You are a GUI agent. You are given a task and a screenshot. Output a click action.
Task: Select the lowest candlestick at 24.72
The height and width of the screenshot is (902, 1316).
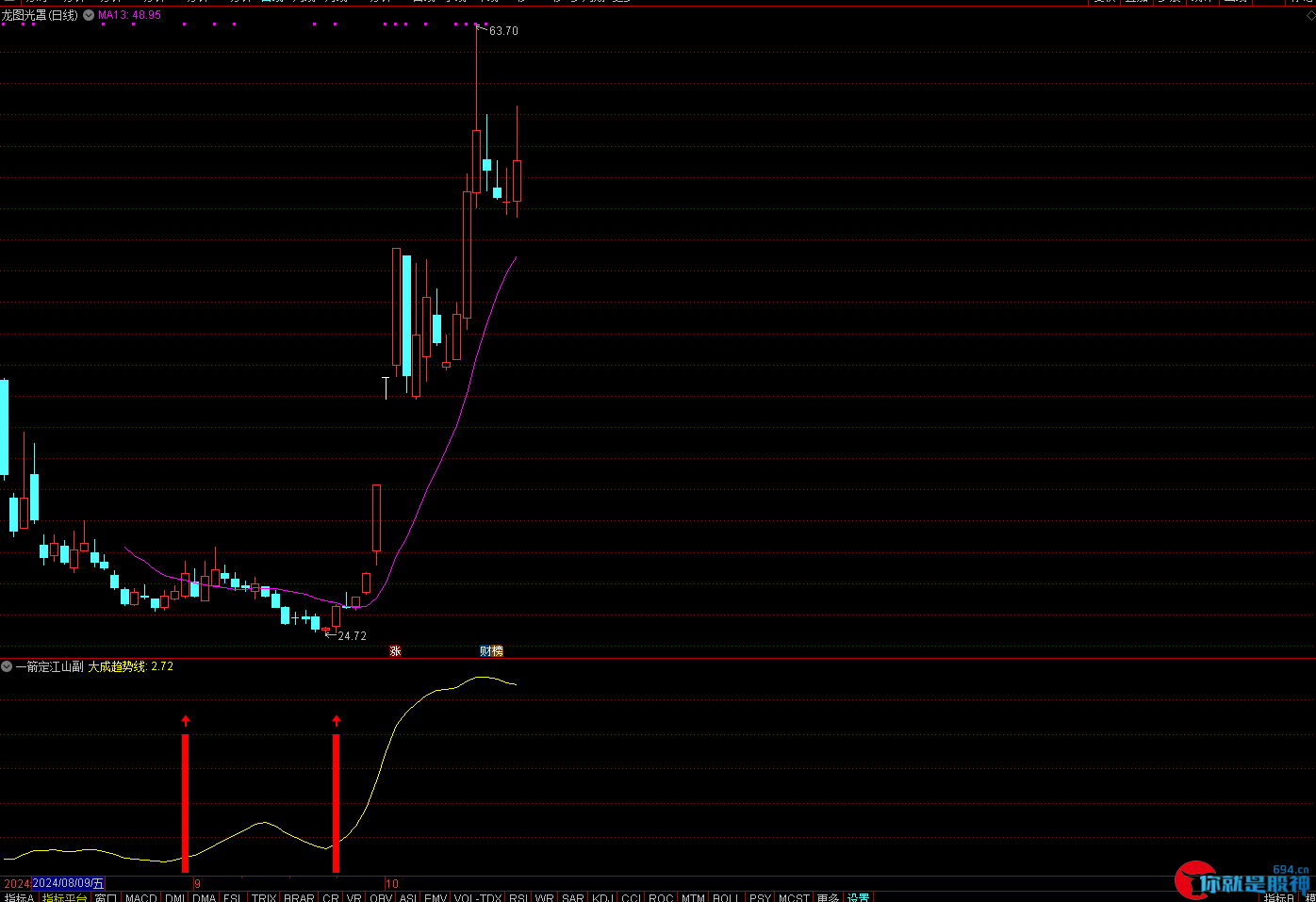(326, 629)
